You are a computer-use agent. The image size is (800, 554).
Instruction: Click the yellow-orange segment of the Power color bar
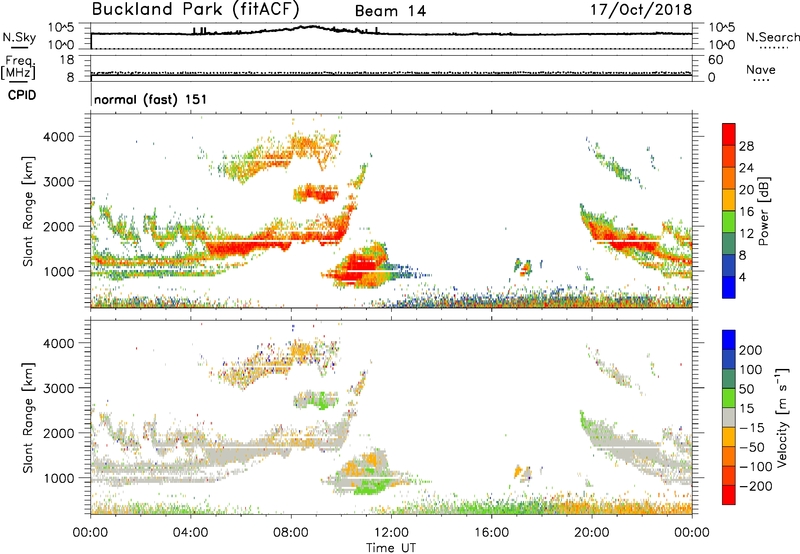click(x=729, y=199)
